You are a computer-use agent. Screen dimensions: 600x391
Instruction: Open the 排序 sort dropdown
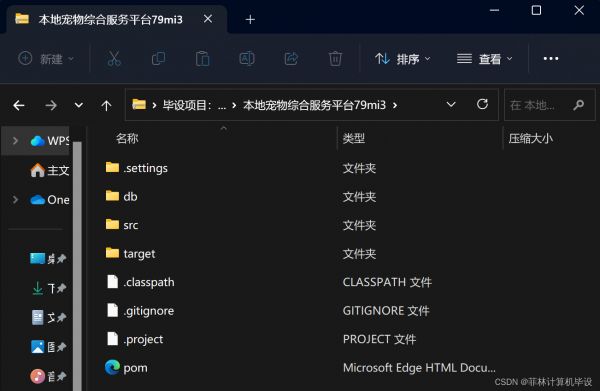(403, 59)
